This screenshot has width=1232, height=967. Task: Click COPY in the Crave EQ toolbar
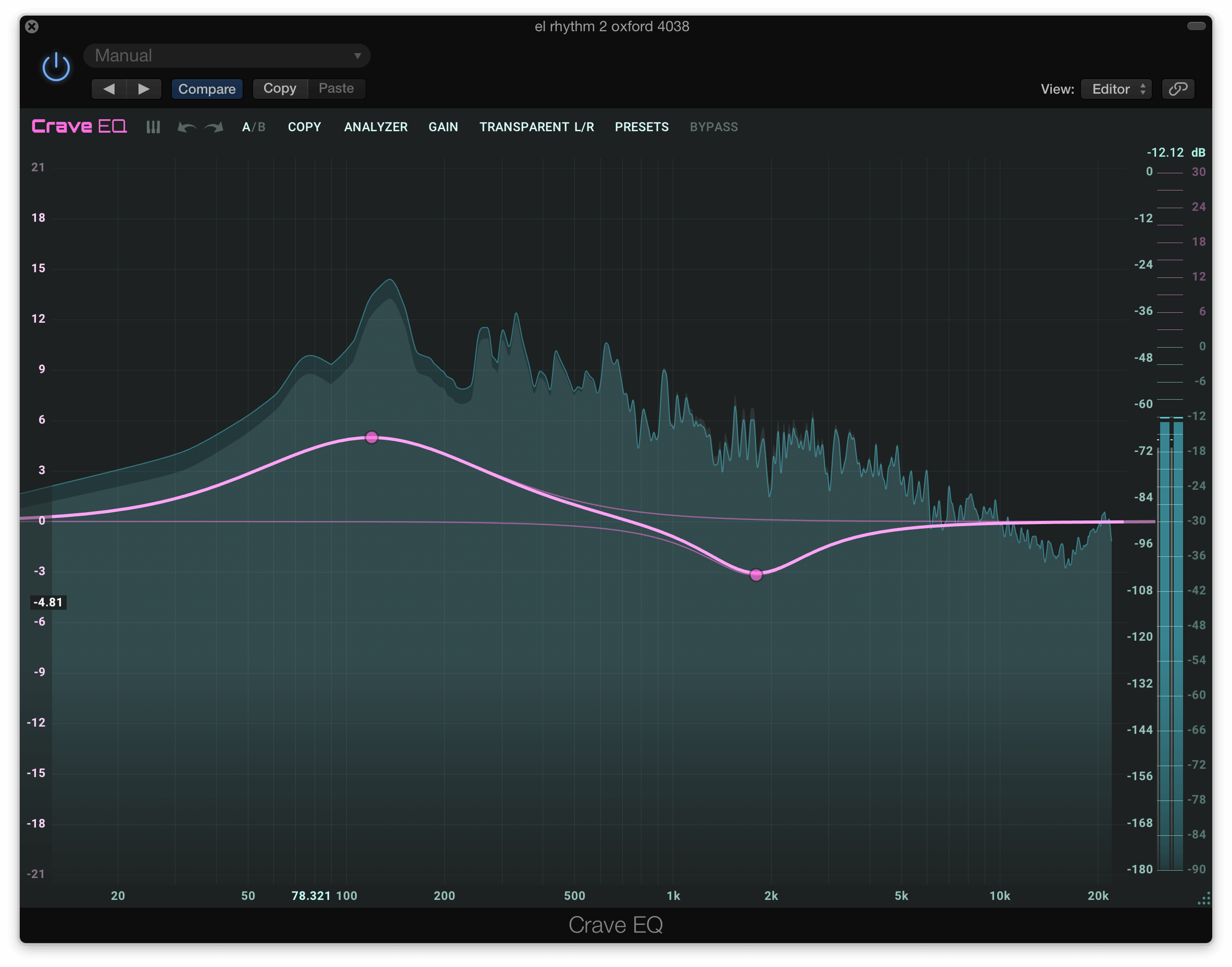tap(304, 127)
